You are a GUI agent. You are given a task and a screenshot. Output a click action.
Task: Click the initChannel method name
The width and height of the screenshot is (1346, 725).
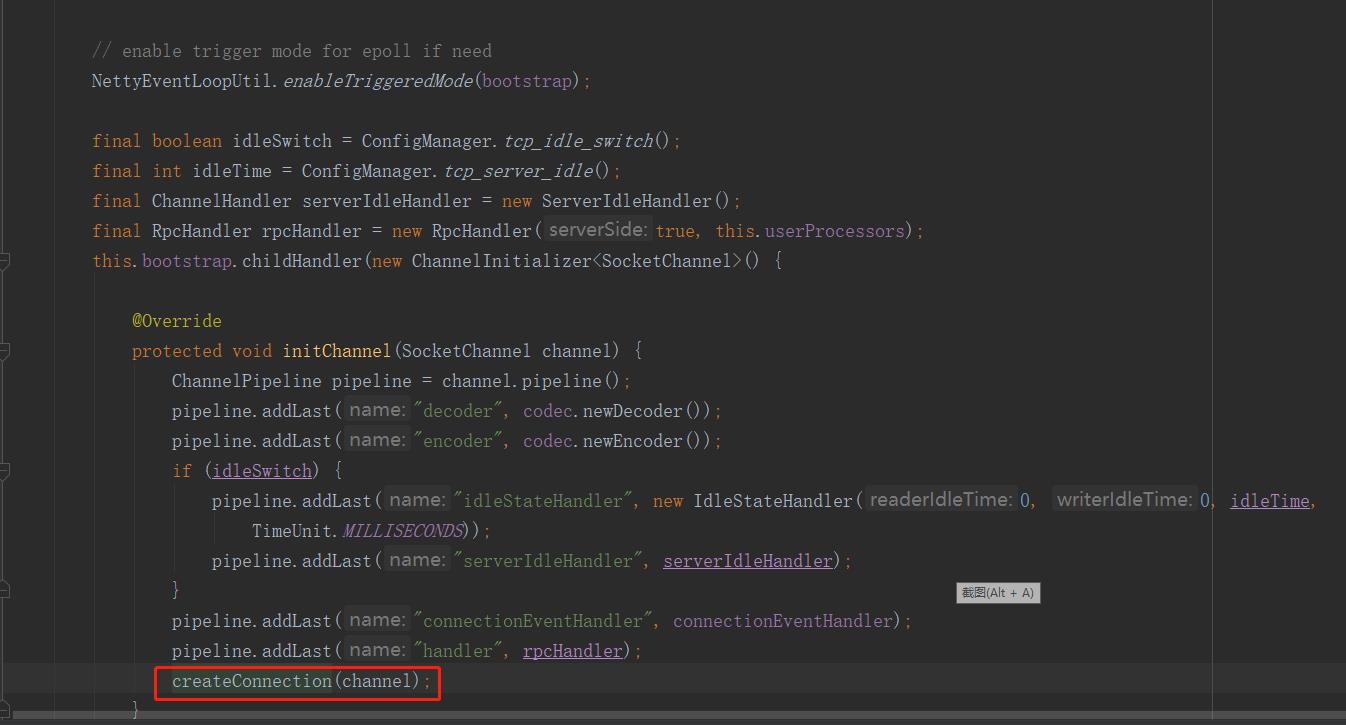337,351
